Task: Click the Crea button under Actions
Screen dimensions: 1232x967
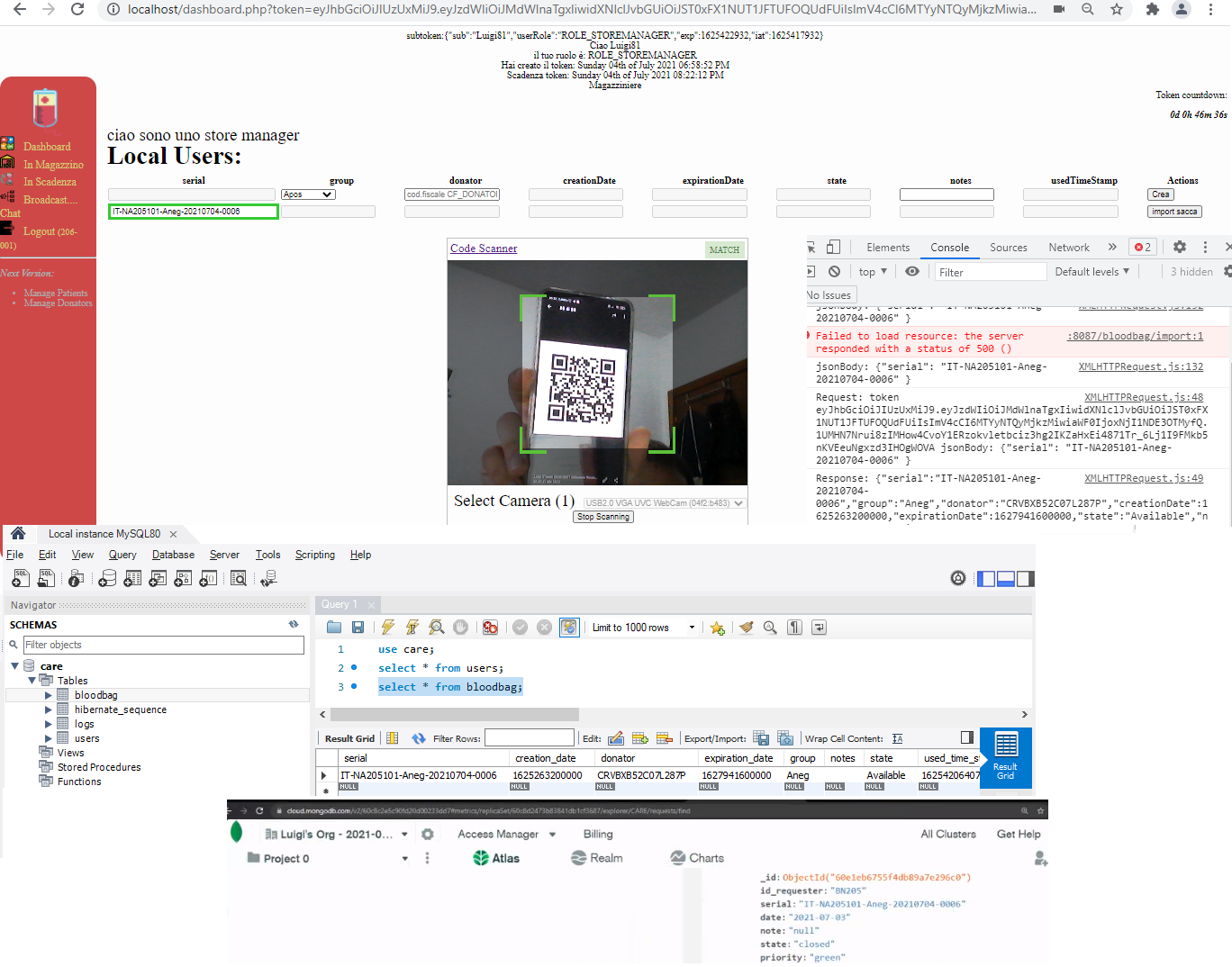Action: coord(1161,194)
